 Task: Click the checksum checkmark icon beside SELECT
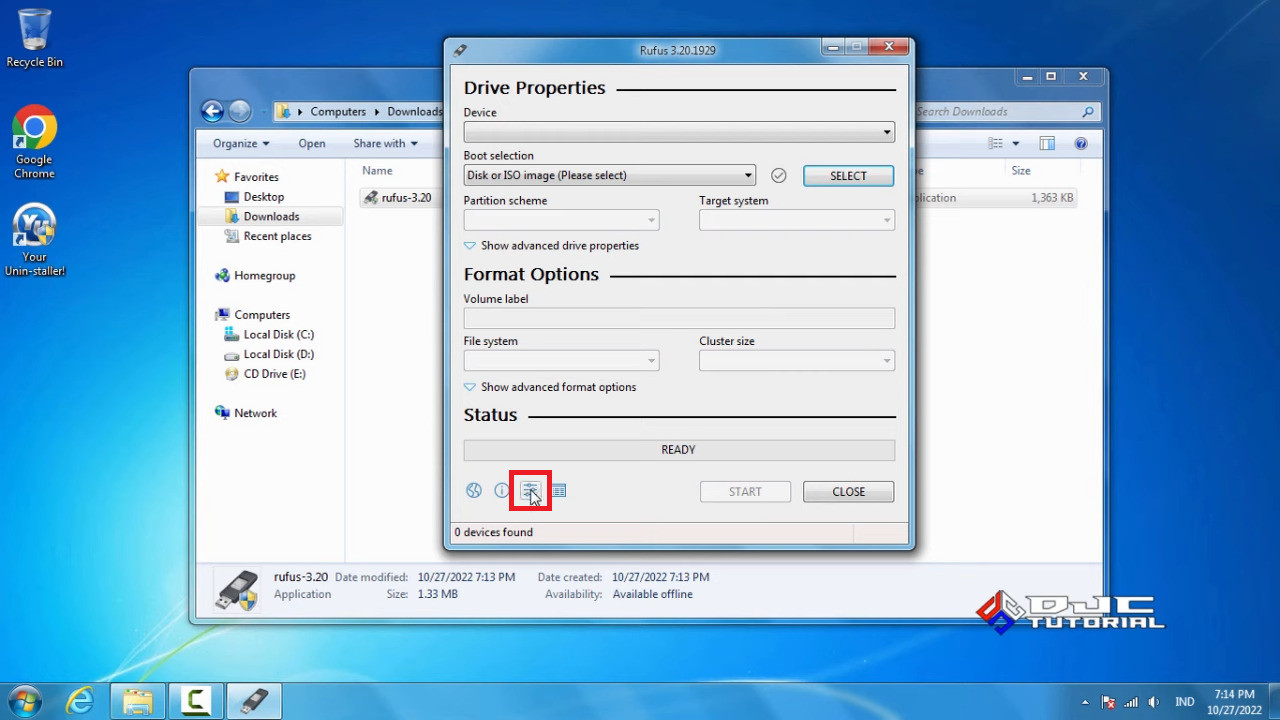tap(779, 176)
